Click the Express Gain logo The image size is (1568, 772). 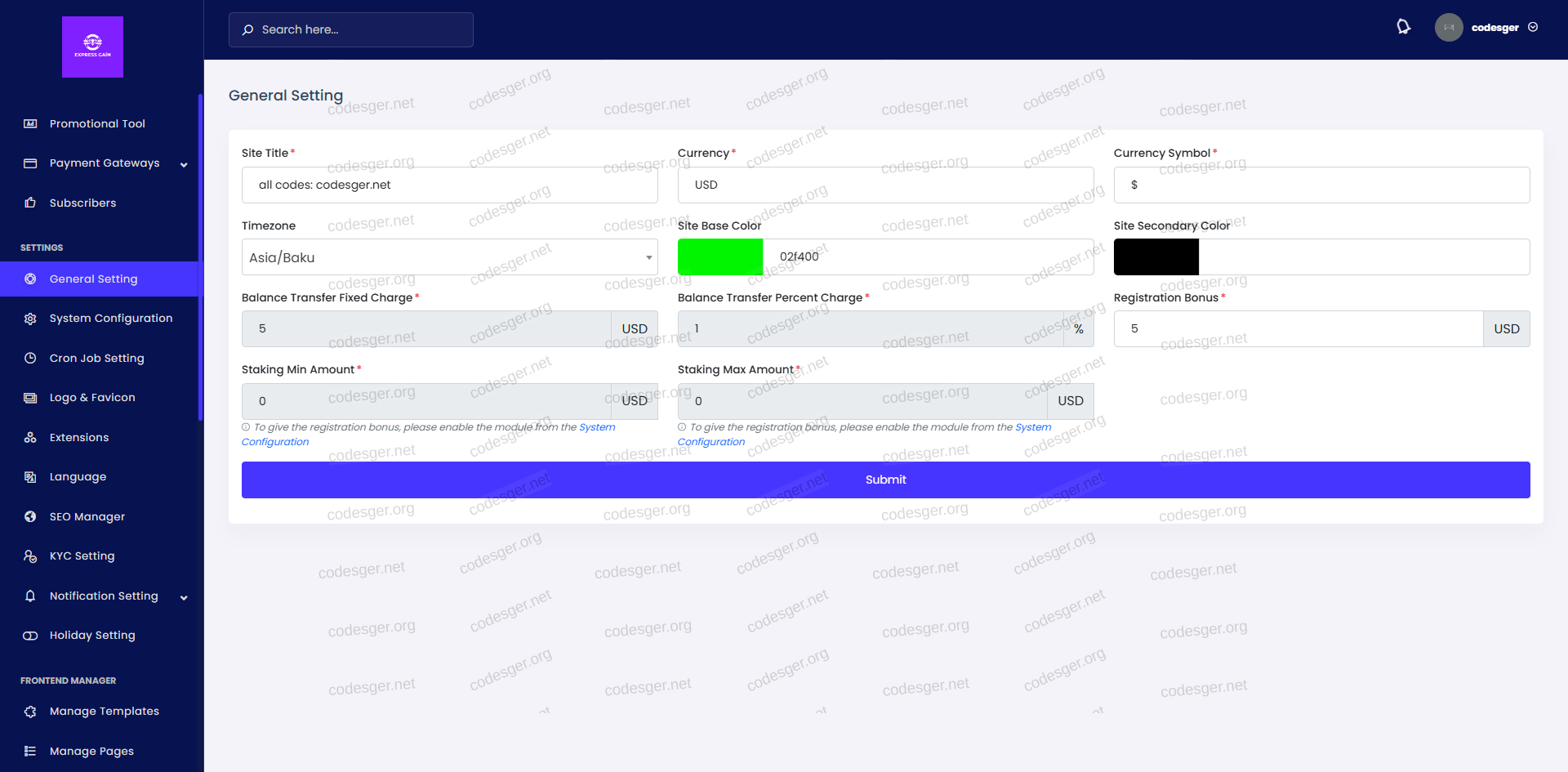pyautogui.click(x=92, y=47)
